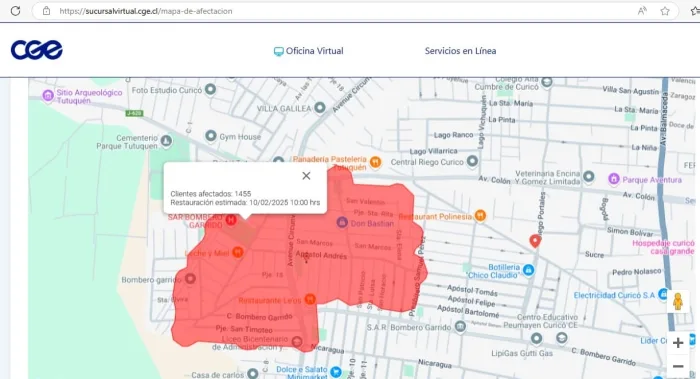
Task: Toggle the read aloud icon in address bar
Action: pyautogui.click(x=642, y=11)
